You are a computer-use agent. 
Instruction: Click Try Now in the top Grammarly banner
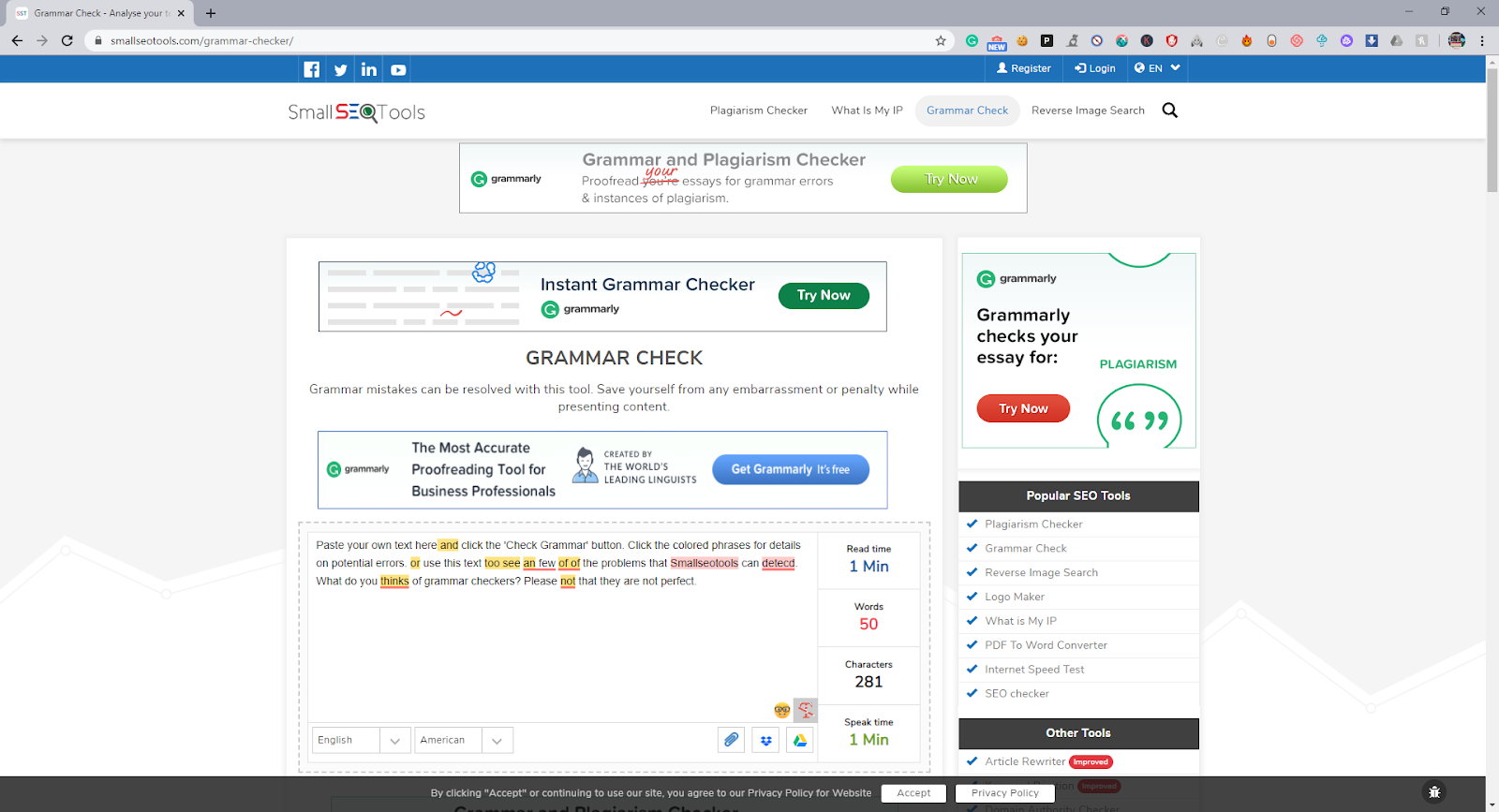[949, 179]
